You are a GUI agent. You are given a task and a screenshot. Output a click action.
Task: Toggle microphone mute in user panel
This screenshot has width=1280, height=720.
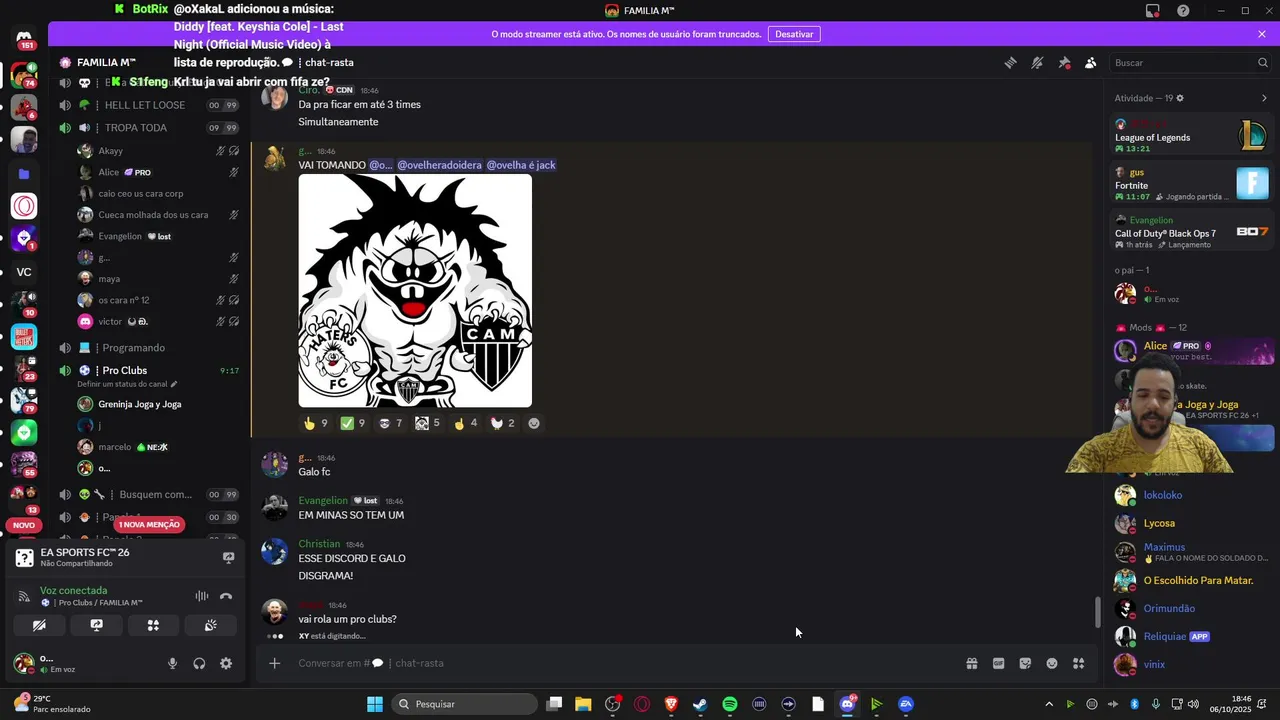coord(172,663)
